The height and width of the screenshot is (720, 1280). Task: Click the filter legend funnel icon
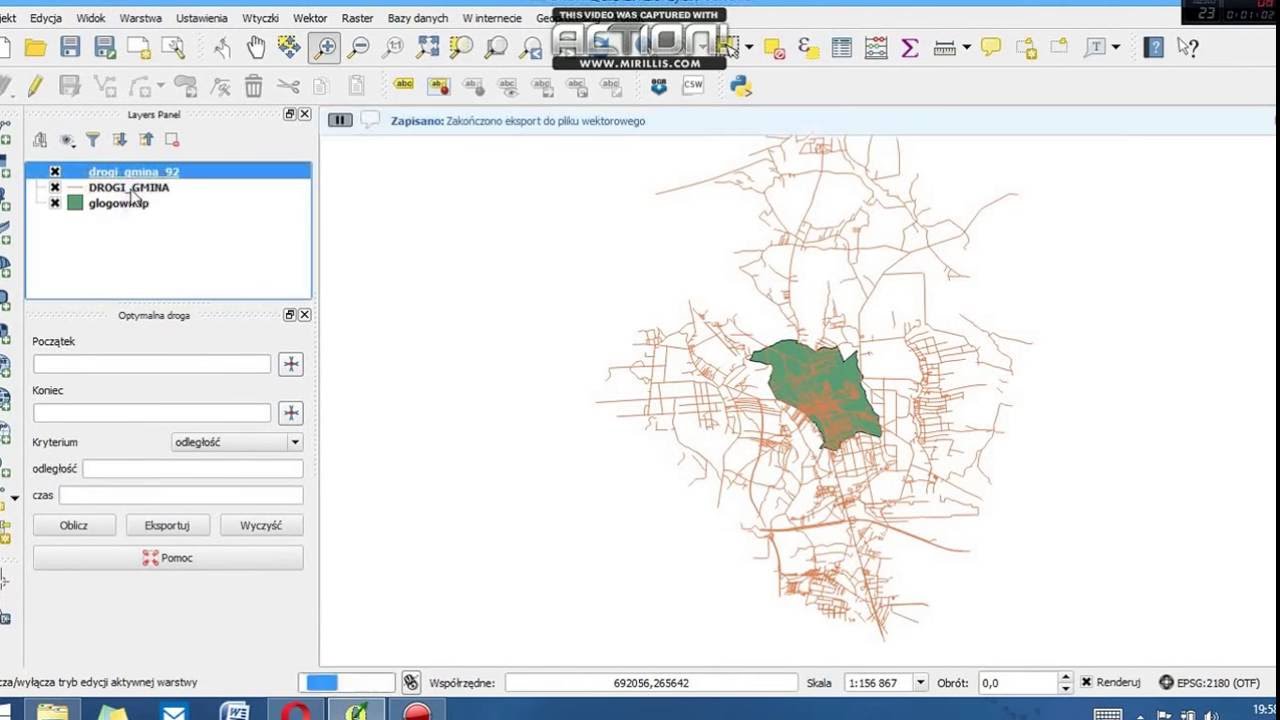[92, 140]
